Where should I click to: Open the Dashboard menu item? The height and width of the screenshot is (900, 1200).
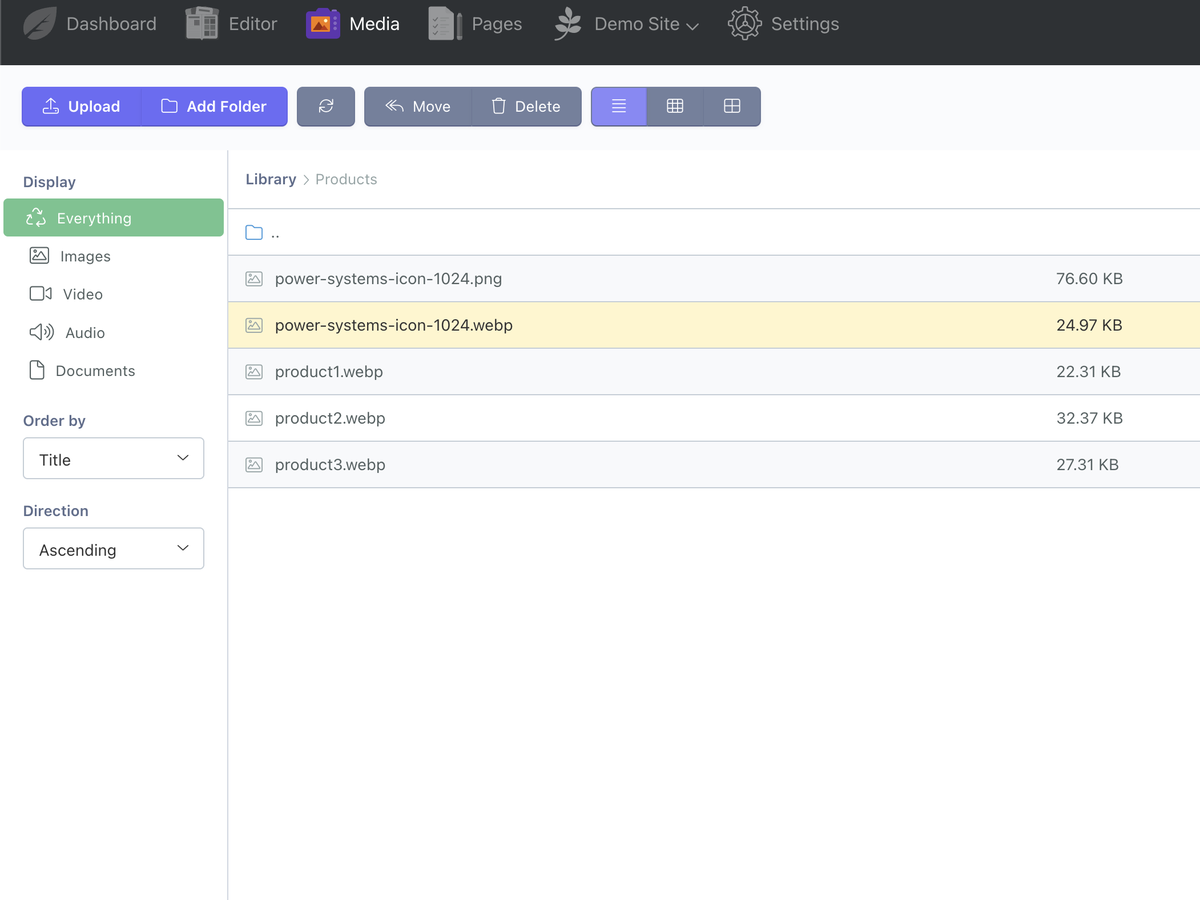pyautogui.click(x=111, y=24)
